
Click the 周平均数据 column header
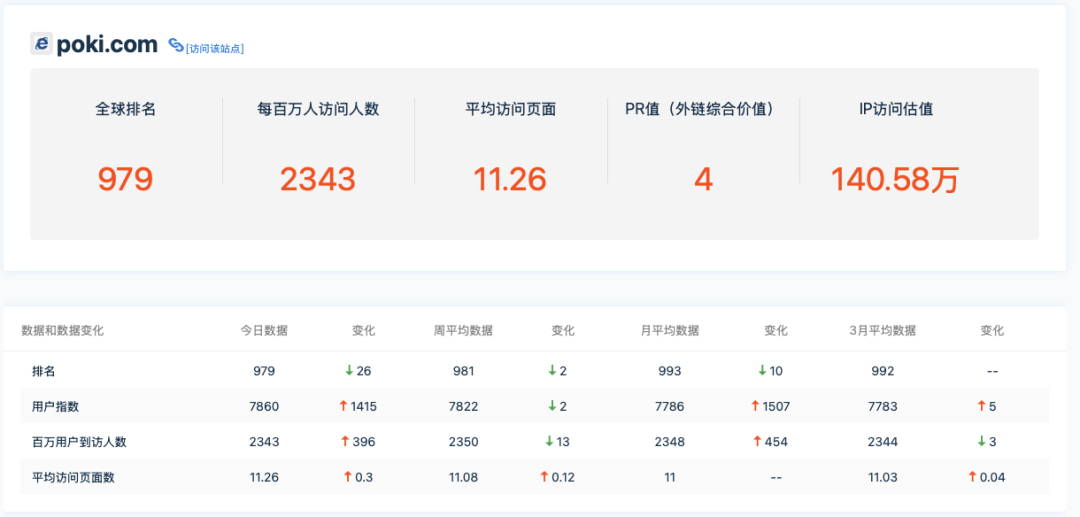click(463, 330)
